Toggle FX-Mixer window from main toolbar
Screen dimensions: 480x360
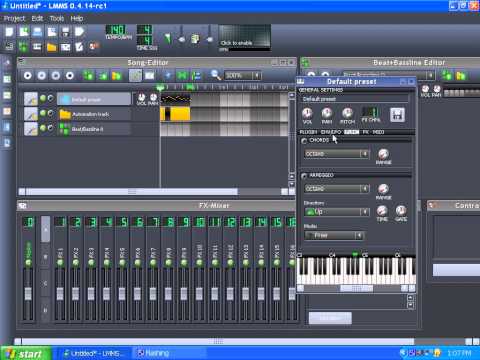[x=65, y=47]
